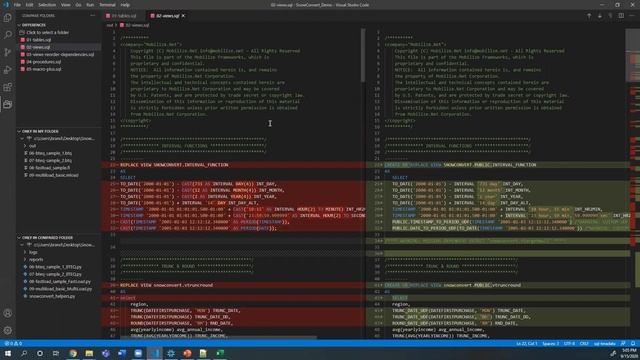Change UTF-8 encoding in status bar
The image size is (640, 360).
569,344
